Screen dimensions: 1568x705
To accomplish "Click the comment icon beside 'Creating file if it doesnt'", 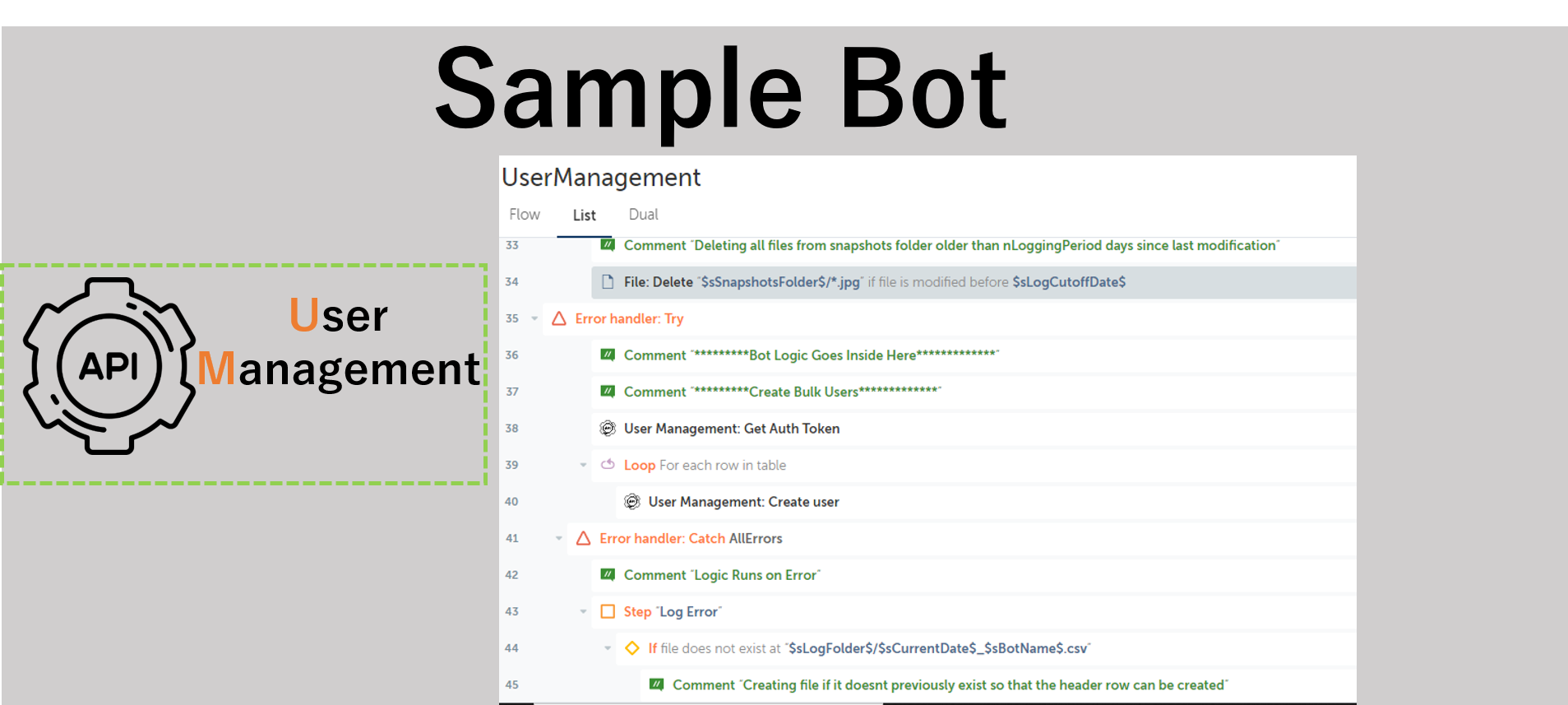I will tap(656, 684).
